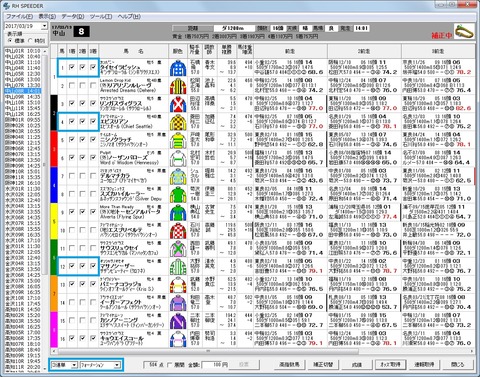Viewport: 480px width, 377px height.
Task: Open the ツール(T) menu
Action: tap(101, 16)
